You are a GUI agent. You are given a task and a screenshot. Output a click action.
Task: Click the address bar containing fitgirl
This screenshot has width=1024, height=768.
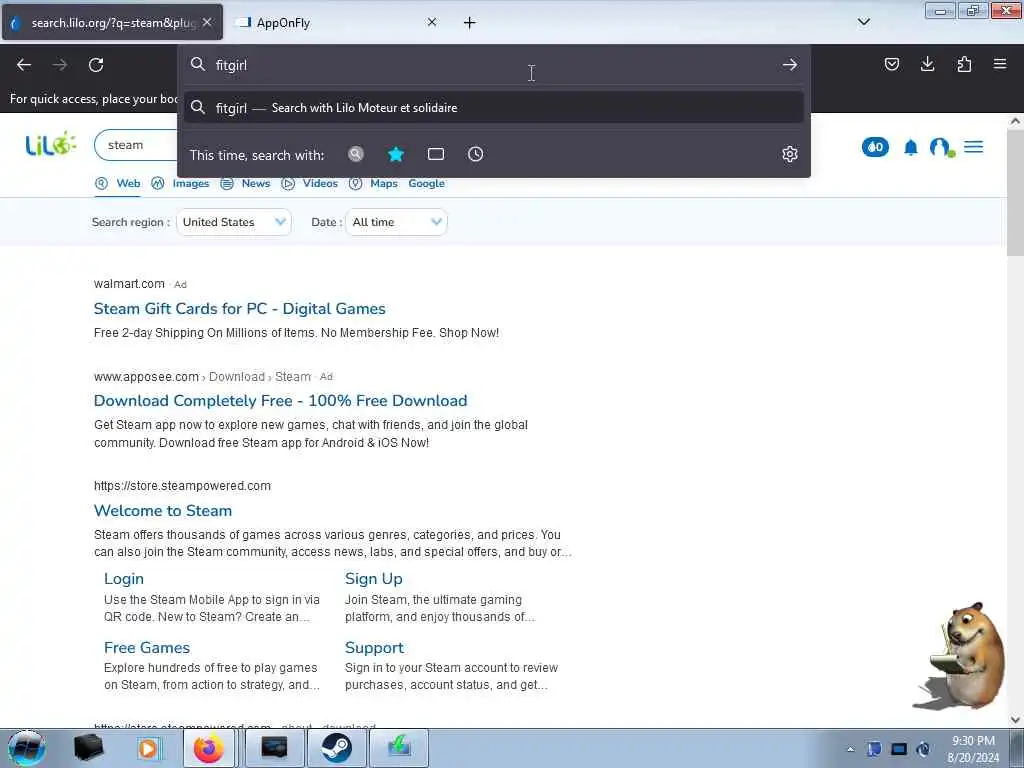pyautogui.click(x=493, y=65)
